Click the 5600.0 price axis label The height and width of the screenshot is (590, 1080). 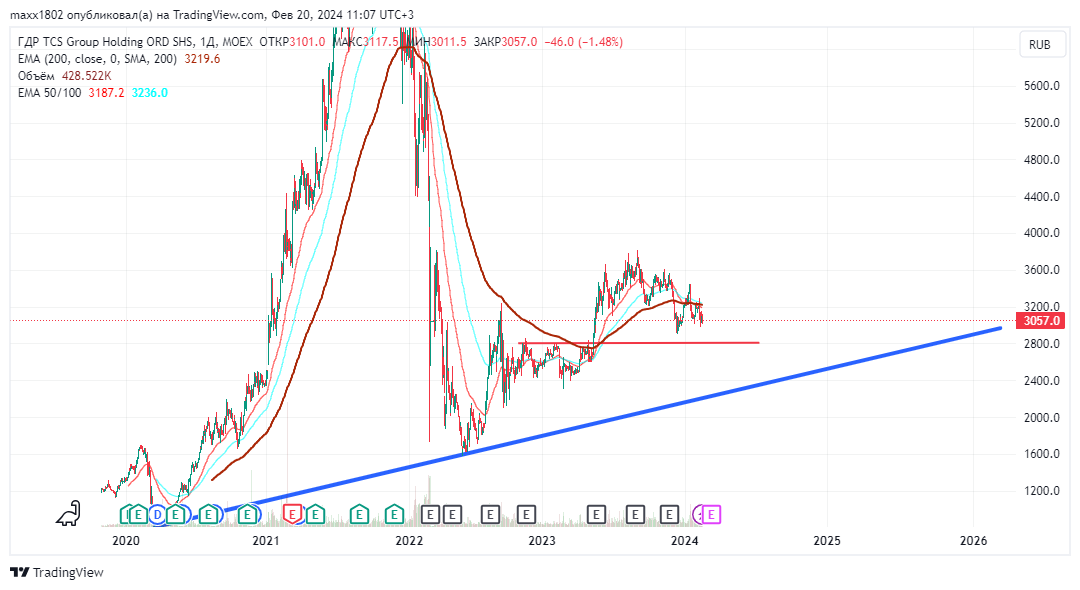(x=1041, y=86)
